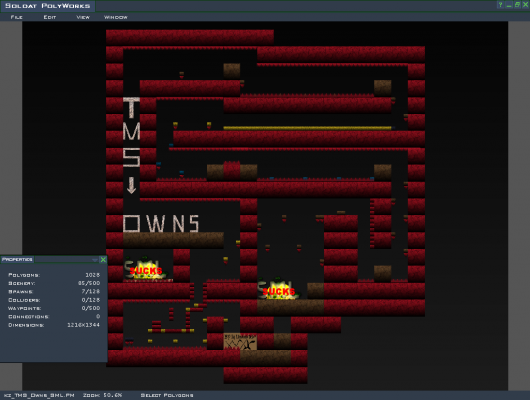Click the OWNS chalk lettering scenery

[x=161, y=223]
